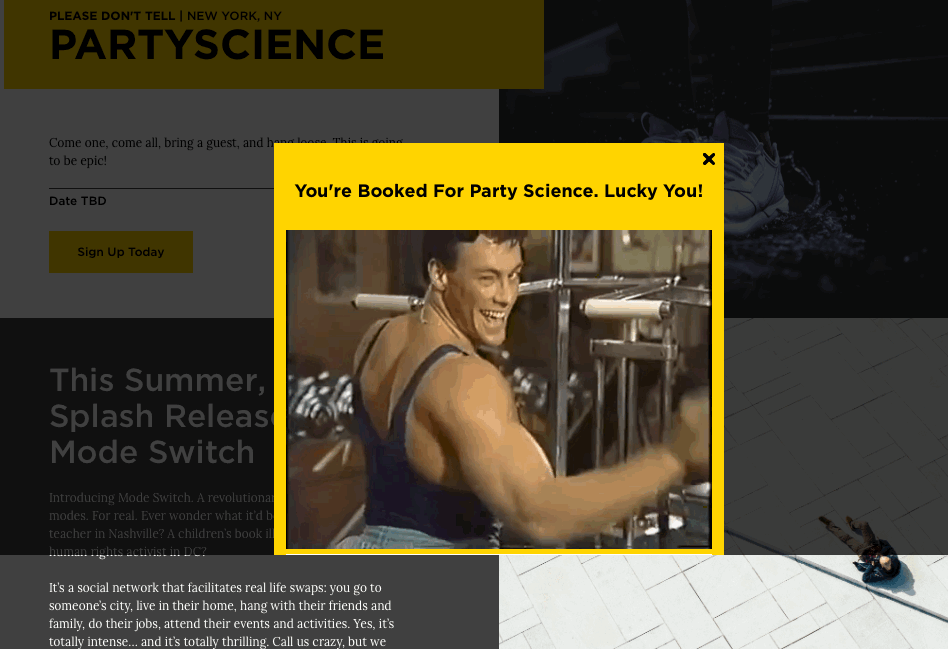This screenshot has width=948, height=649.
Task: Click the PARTYSCIENCE event title
Action: 216,45
